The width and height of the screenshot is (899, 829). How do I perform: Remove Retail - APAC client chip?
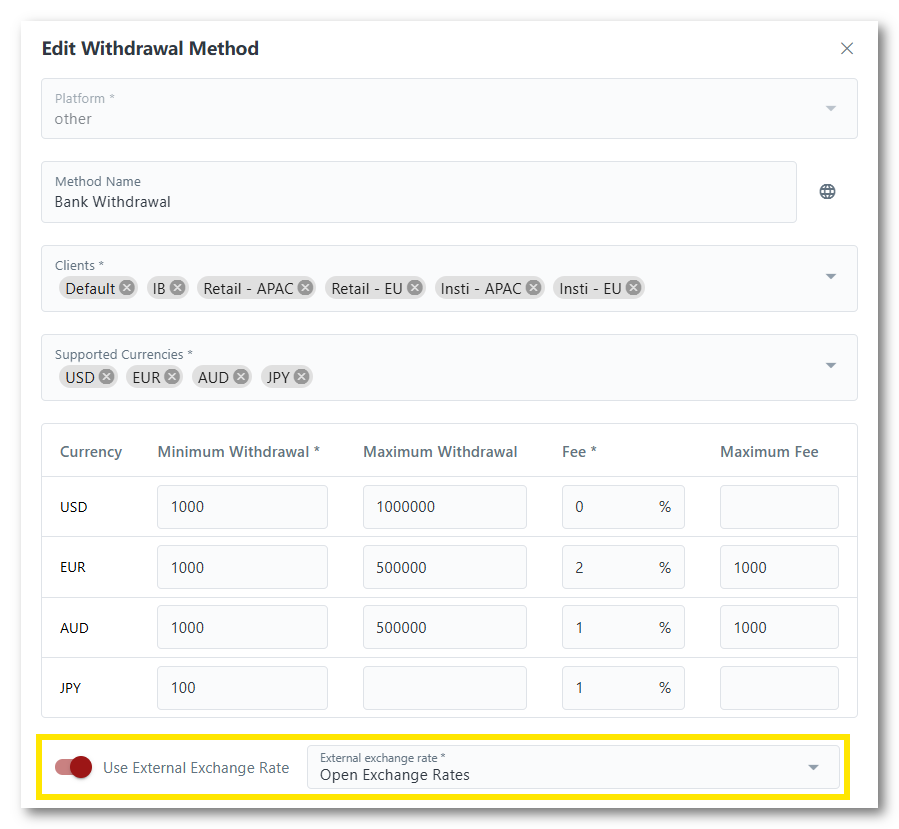point(305,288)
